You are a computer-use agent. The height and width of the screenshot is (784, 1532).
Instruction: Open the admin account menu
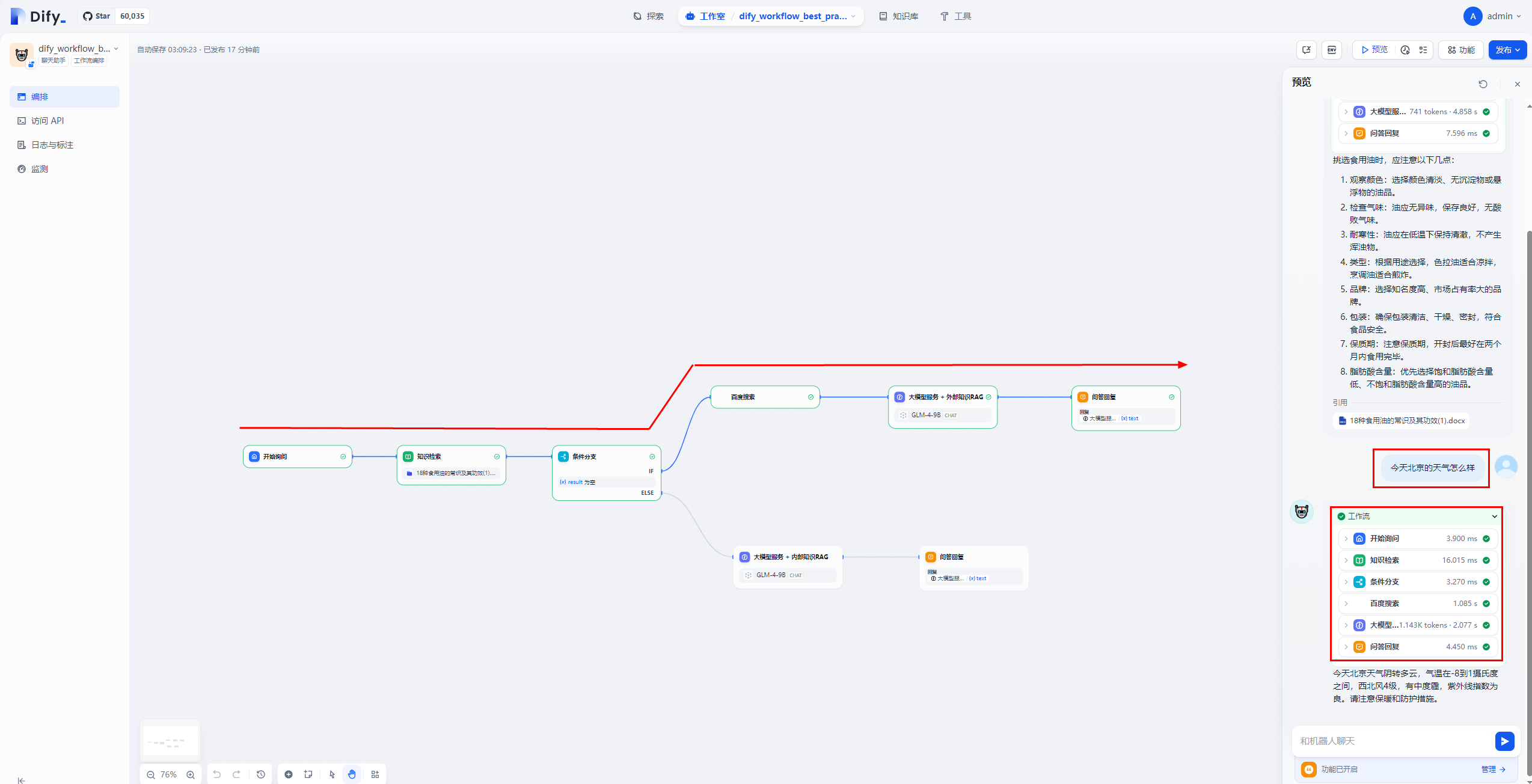[x=1492, y=16]
